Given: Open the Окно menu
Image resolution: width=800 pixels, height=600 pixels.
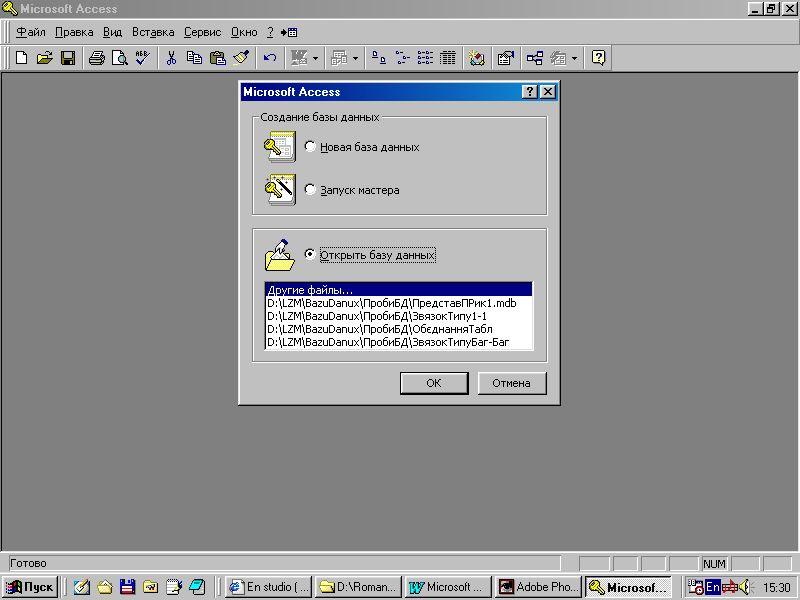Looking at the screenshot, I should (x=244, y=32).
